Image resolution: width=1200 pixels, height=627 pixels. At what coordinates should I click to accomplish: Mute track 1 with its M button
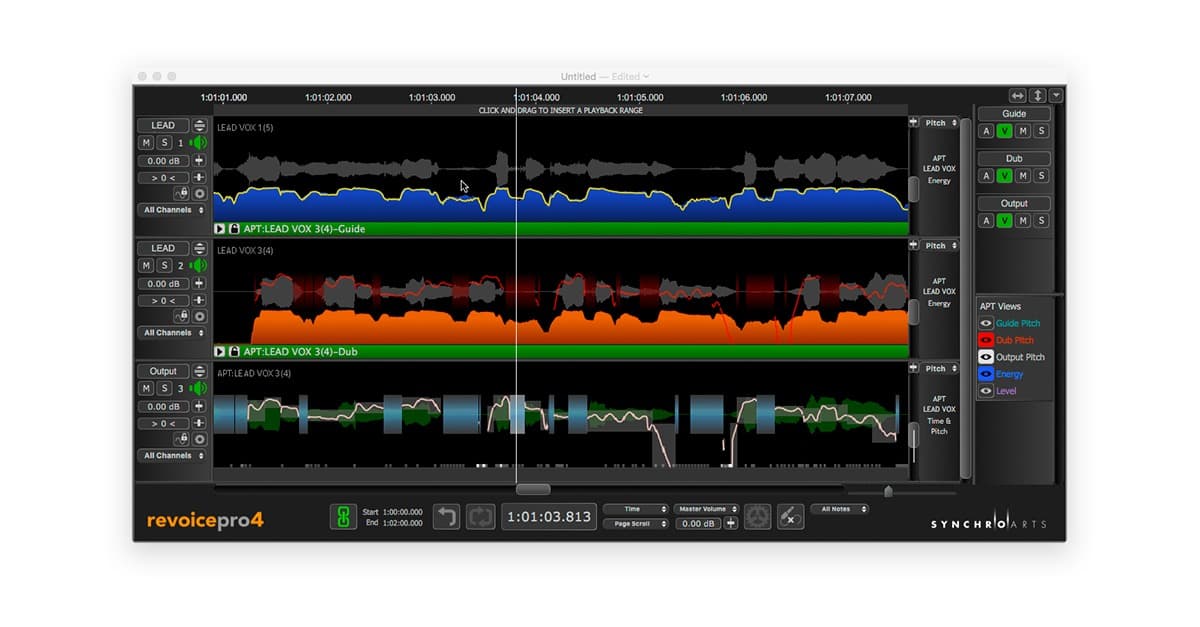(146, 143)
